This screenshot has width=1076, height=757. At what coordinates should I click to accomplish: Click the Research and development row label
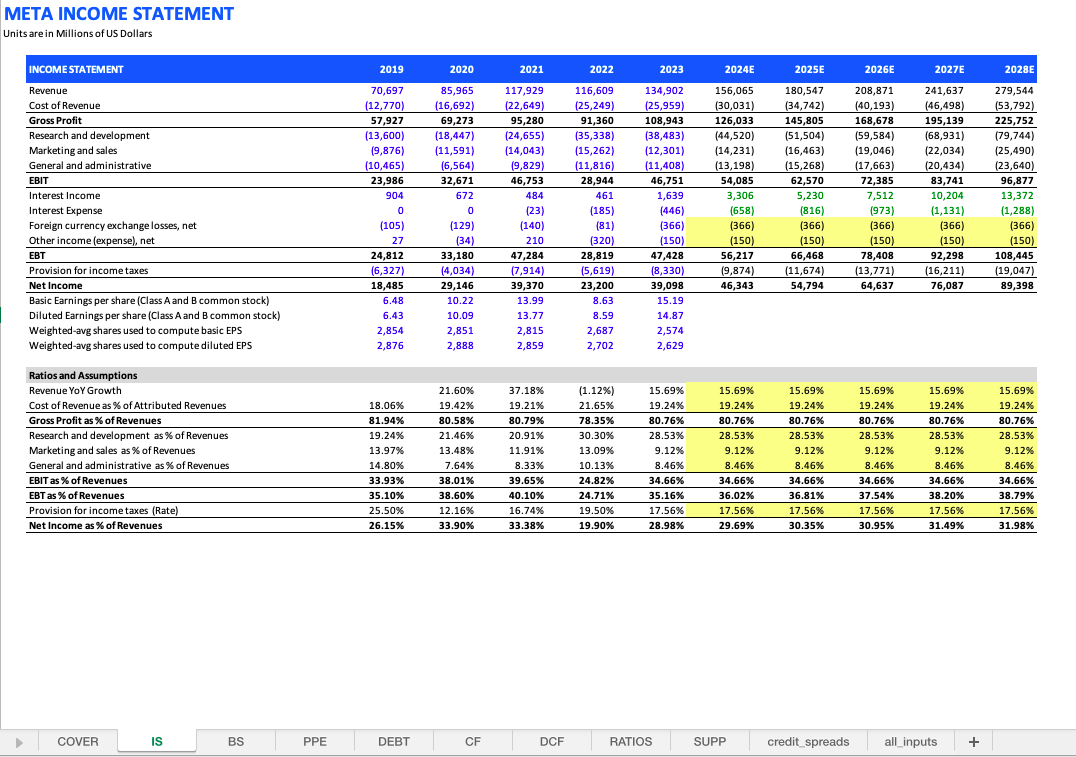point(89,135)
